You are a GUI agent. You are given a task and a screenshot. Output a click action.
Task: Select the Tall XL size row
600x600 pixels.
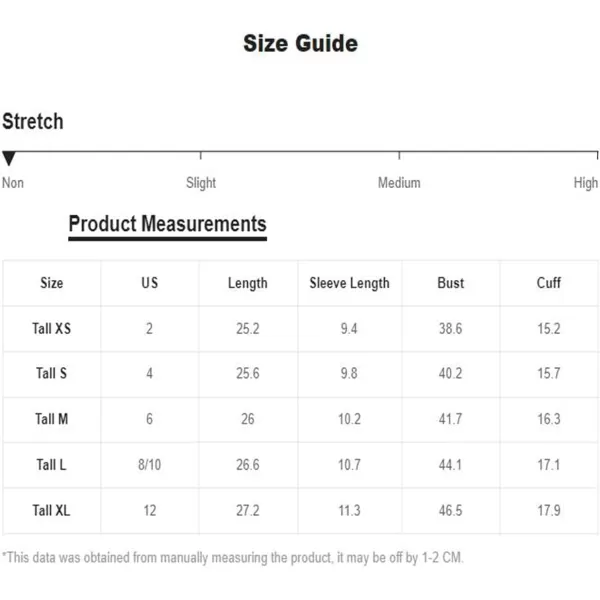tap(52, 511)
